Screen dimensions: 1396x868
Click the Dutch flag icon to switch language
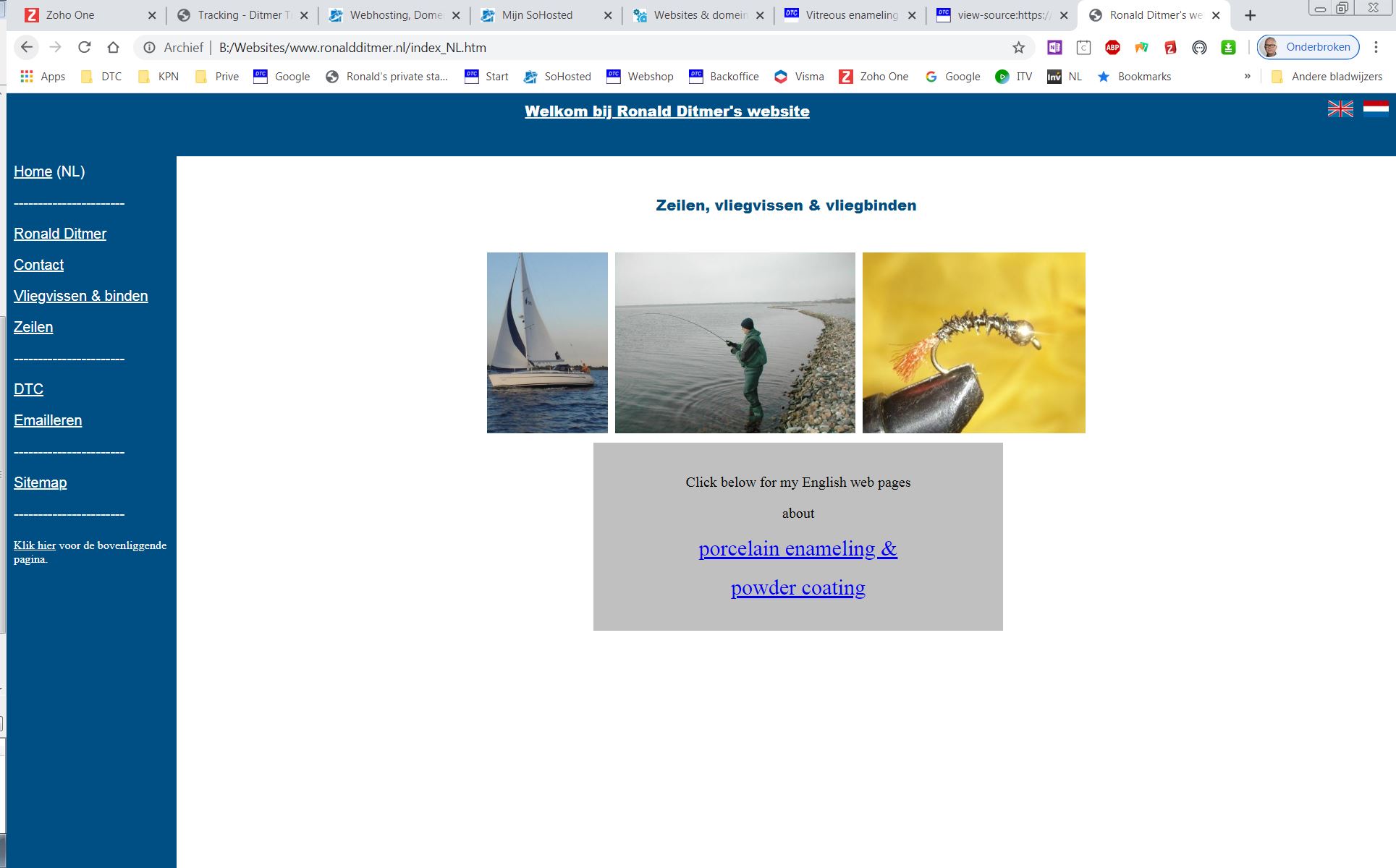(1374, 108)
